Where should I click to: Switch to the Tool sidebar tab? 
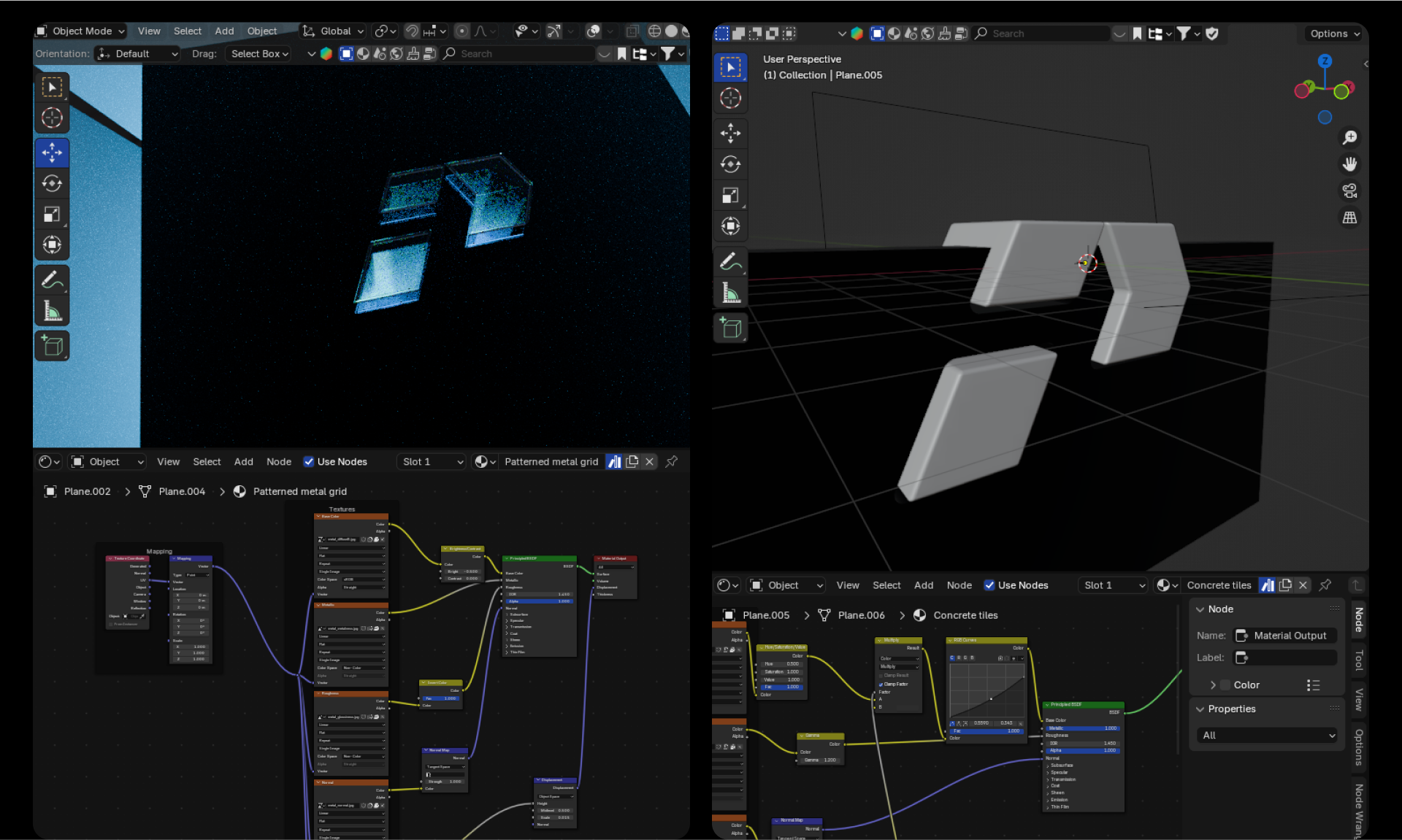click(x=1359, y=660)
